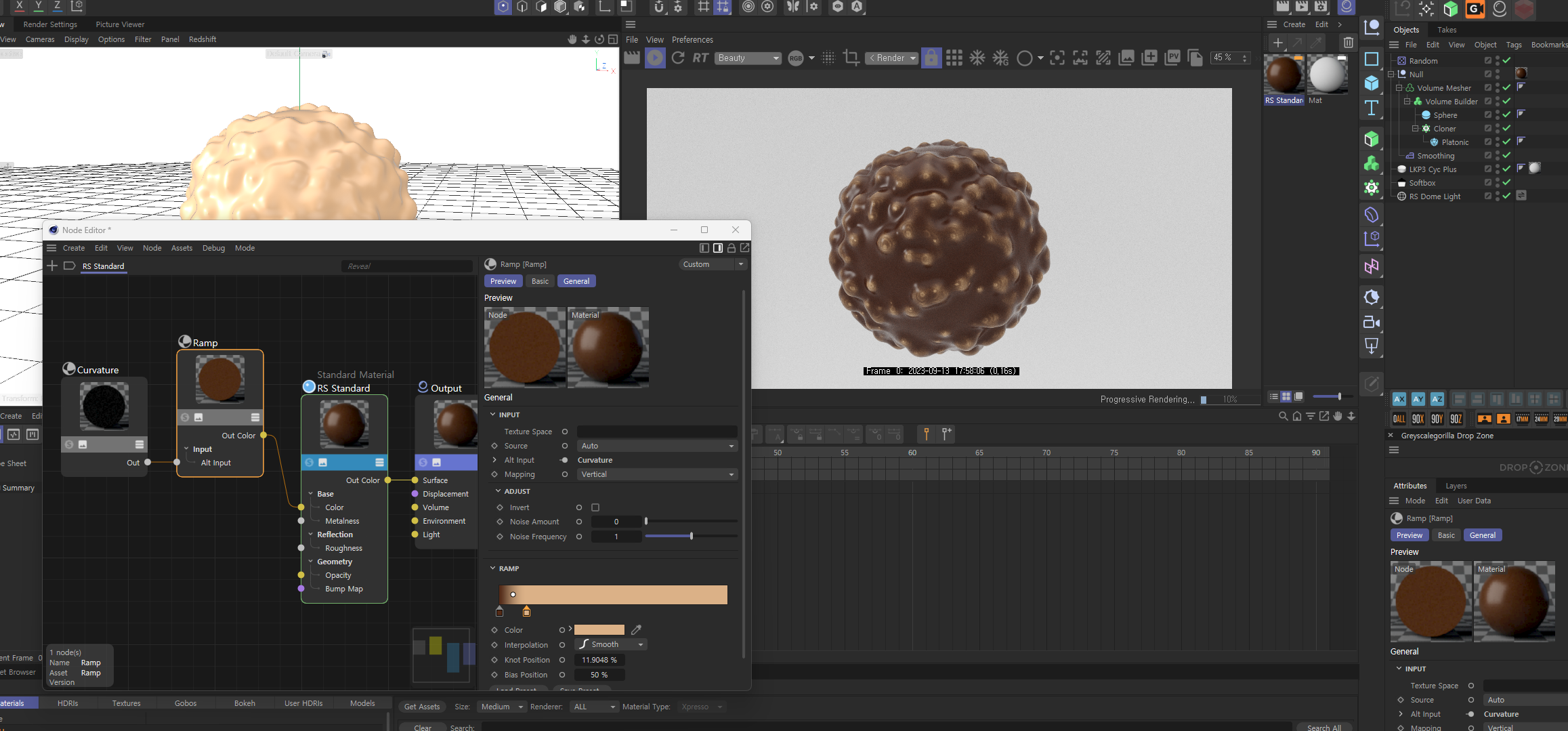The height and width of the screenshot is (731, 1568).
Task: Click the Ramp Color swatch
Action: pyautogui.click(x=599, y=630)
